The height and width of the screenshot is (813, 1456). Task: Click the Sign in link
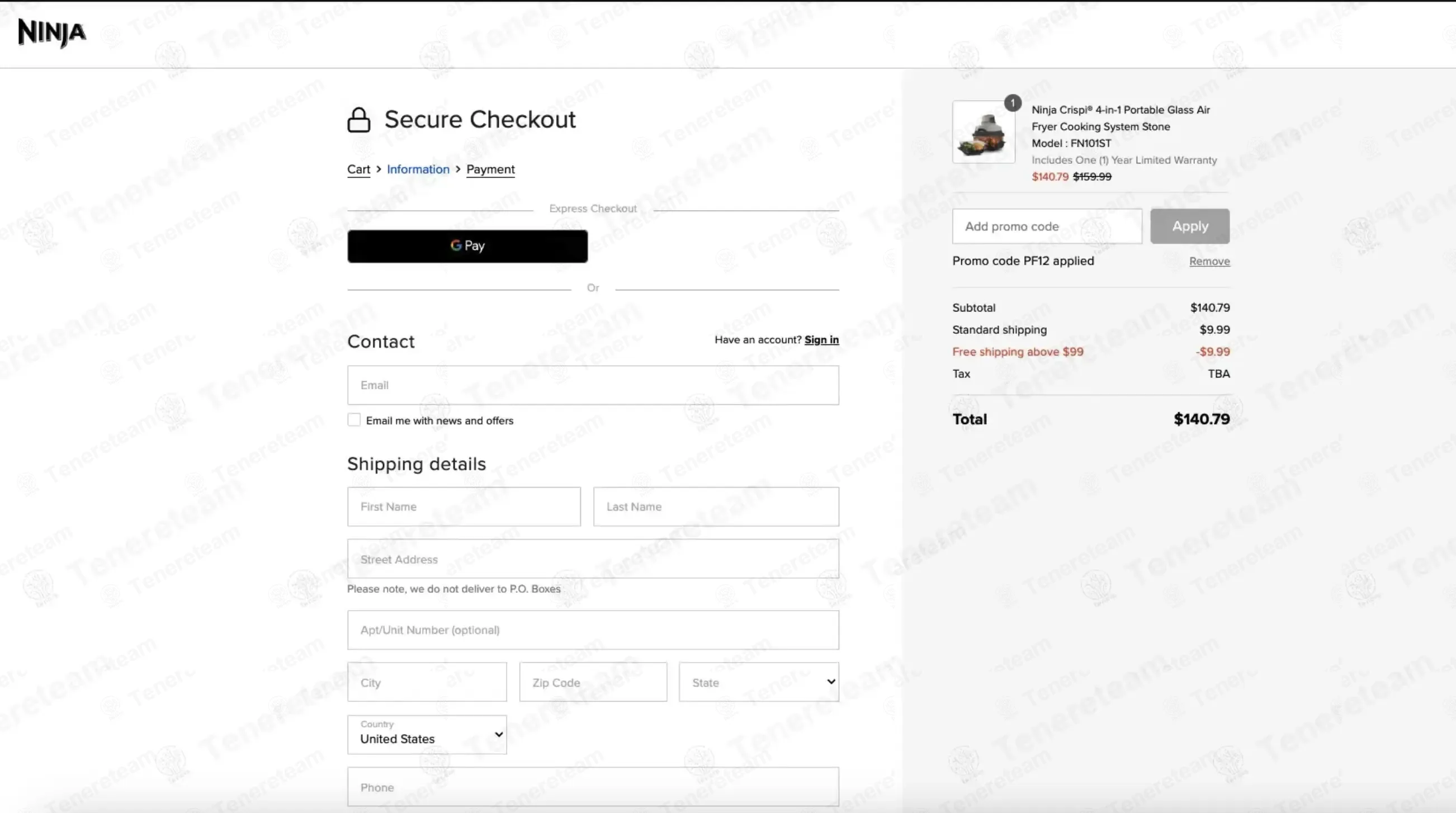click(821, 340)
